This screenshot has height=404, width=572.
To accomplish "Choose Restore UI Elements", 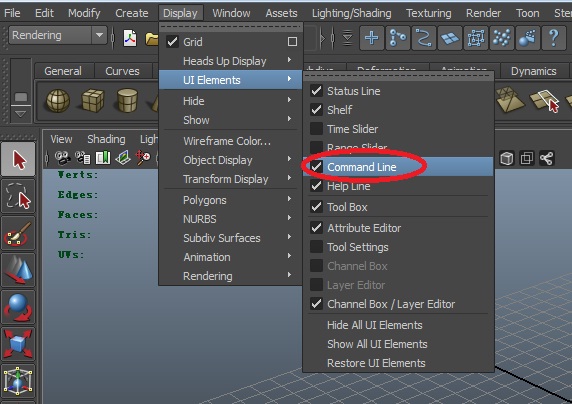I will point(376,363).
